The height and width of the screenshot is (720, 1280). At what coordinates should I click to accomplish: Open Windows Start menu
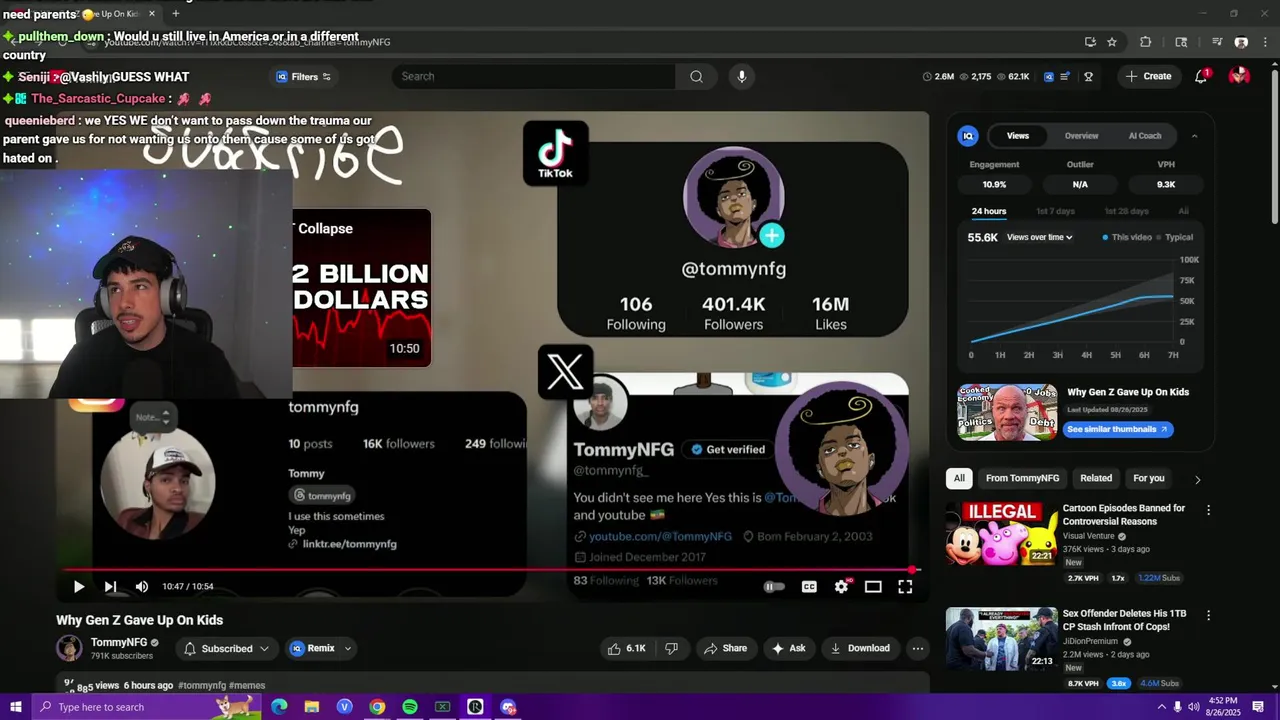coord(15,707)
